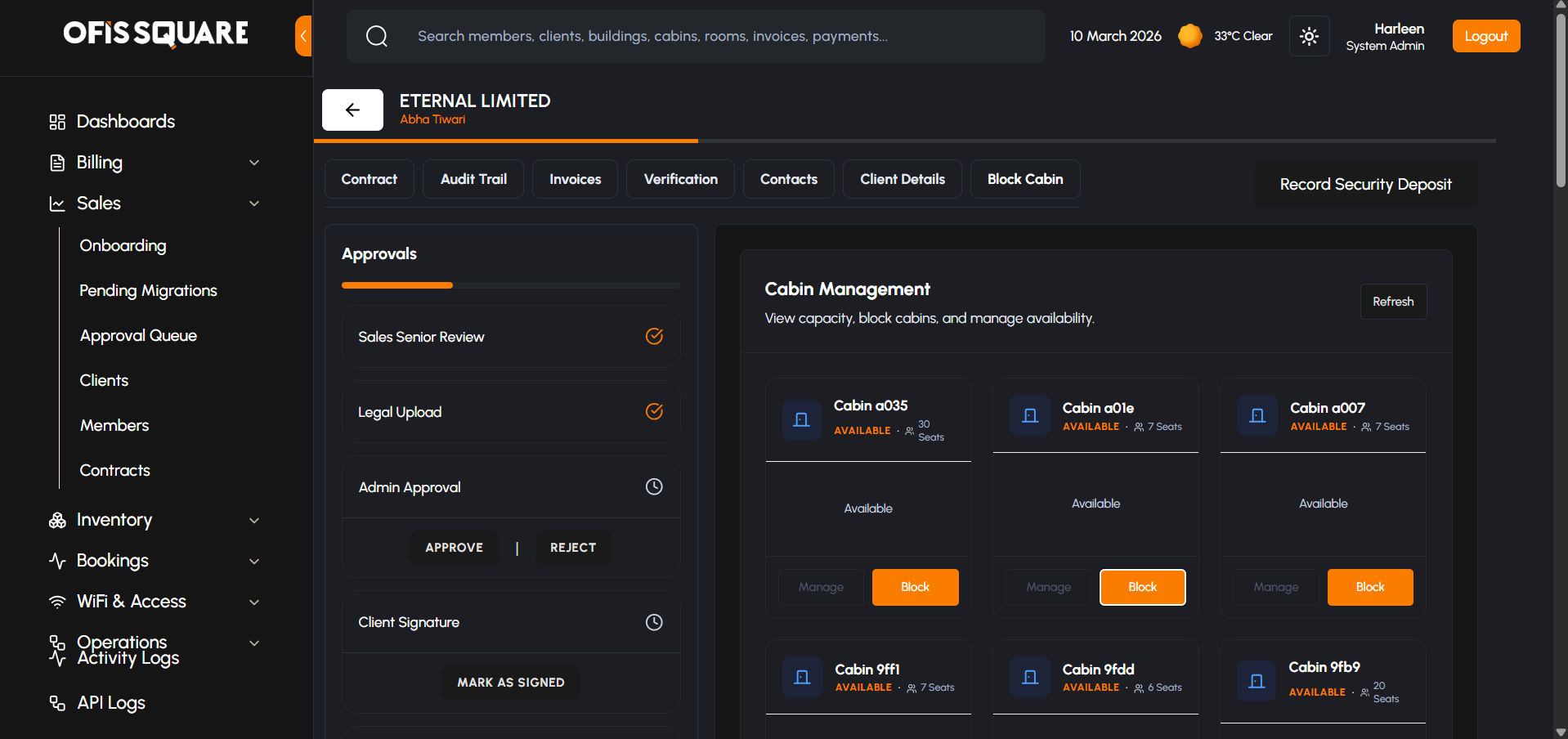Click the Approvals orange progress bar

(397, 285)
